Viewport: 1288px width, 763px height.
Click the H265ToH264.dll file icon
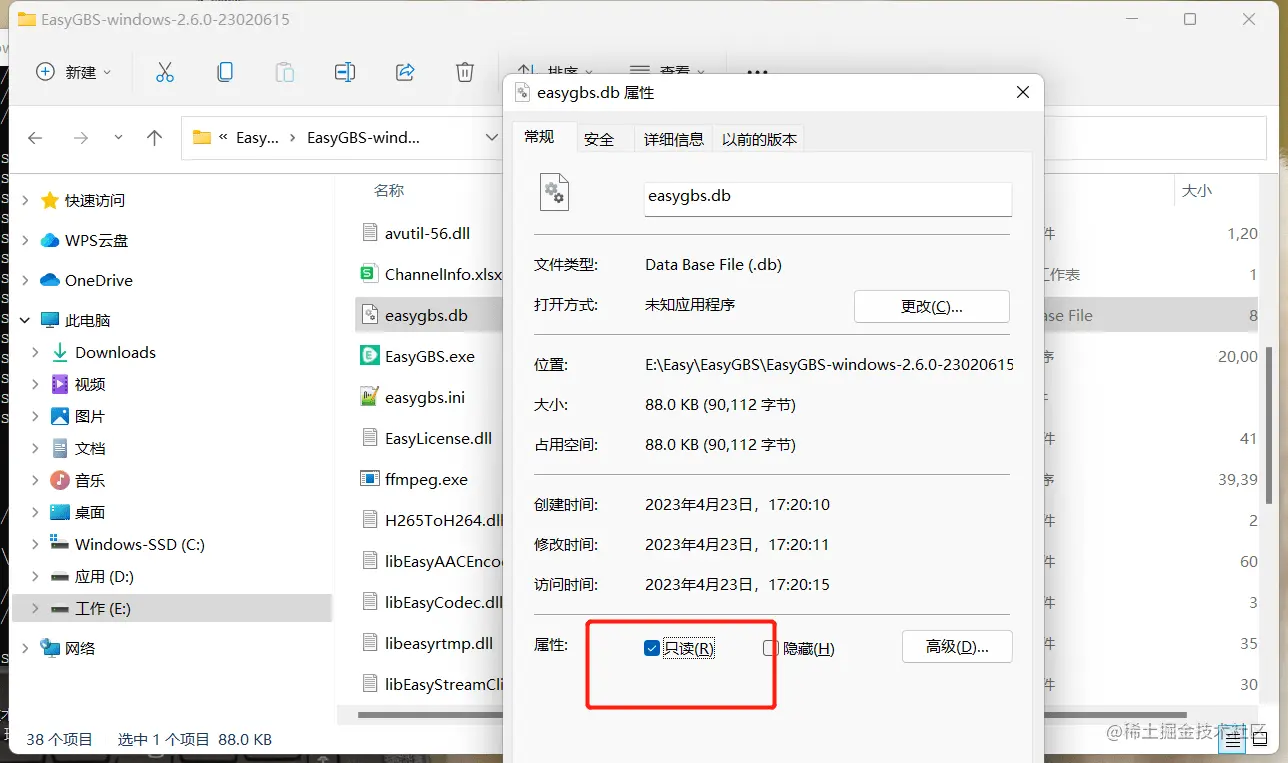pos(369,520)
